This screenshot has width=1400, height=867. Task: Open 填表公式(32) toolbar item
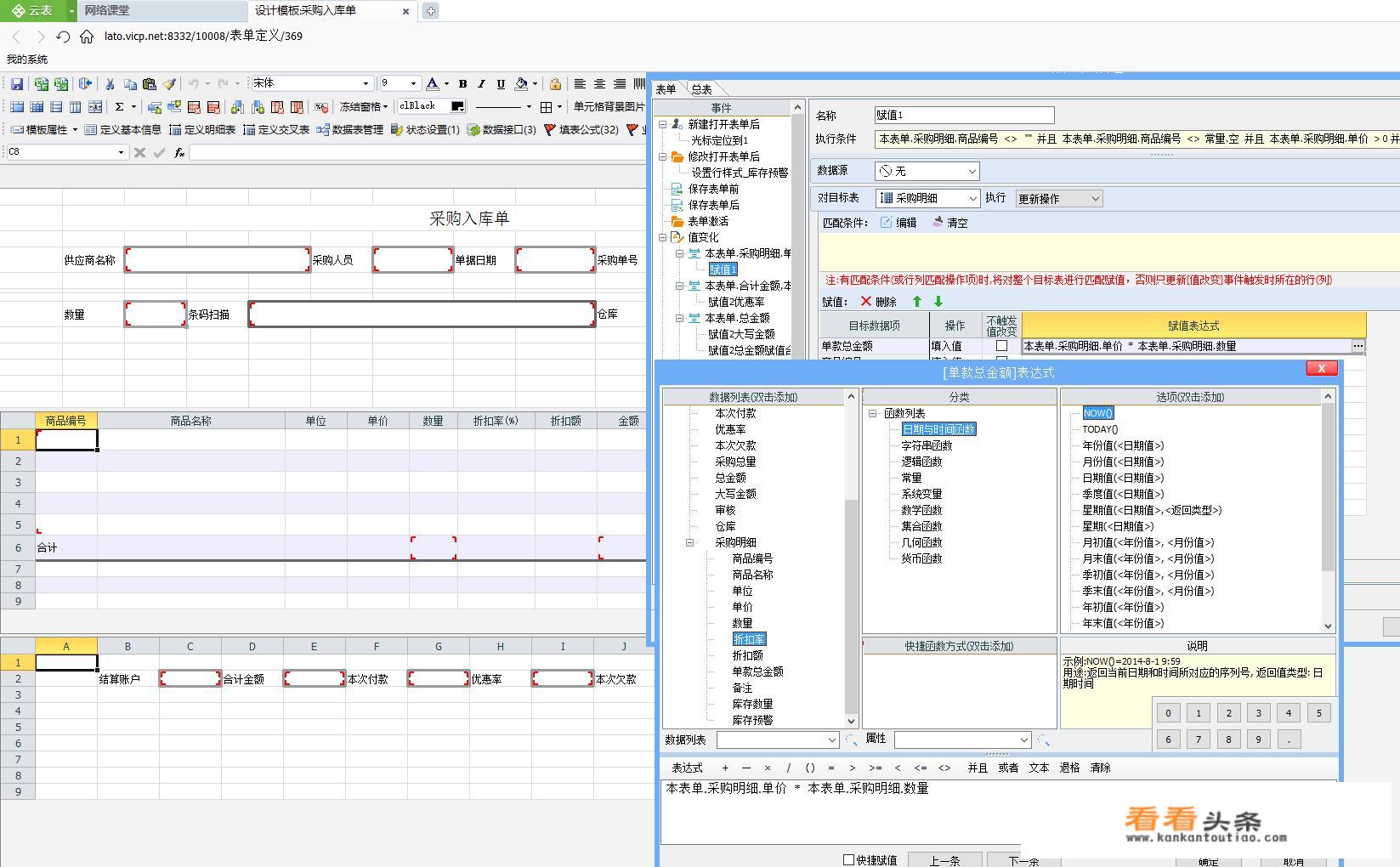click(581, 129)
